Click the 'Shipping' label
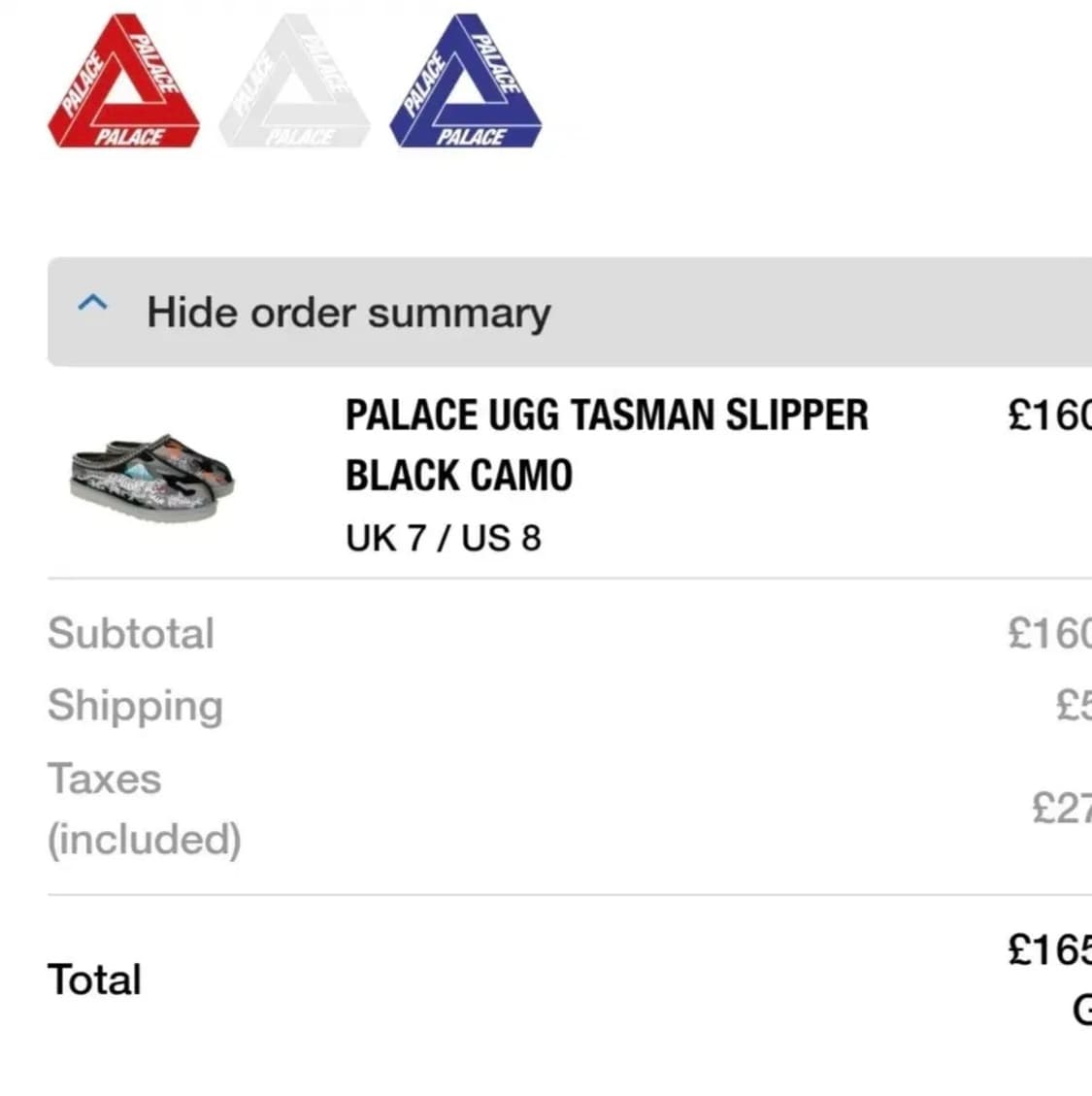The width and height of the screenshot is (1092, 1096). (x=135, y=706)
